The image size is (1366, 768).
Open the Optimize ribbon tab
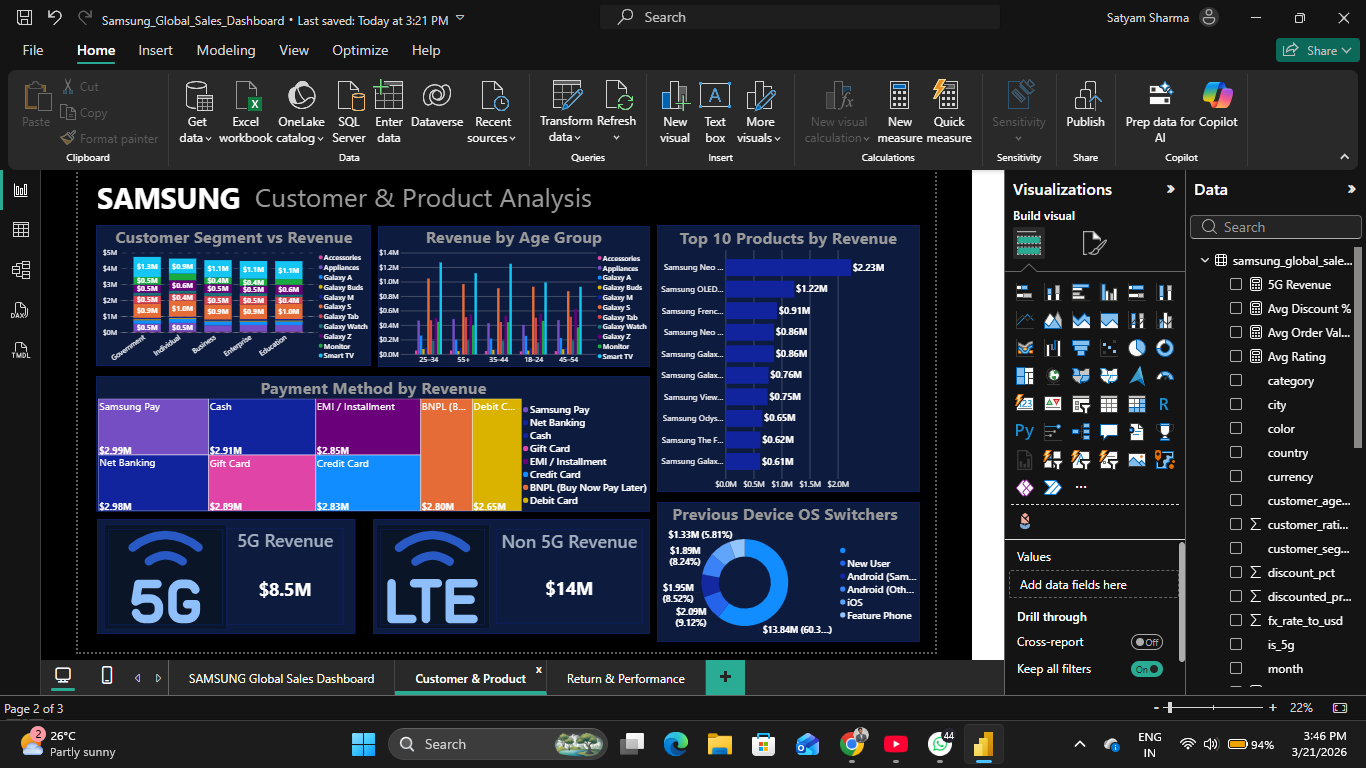[360, 50]
